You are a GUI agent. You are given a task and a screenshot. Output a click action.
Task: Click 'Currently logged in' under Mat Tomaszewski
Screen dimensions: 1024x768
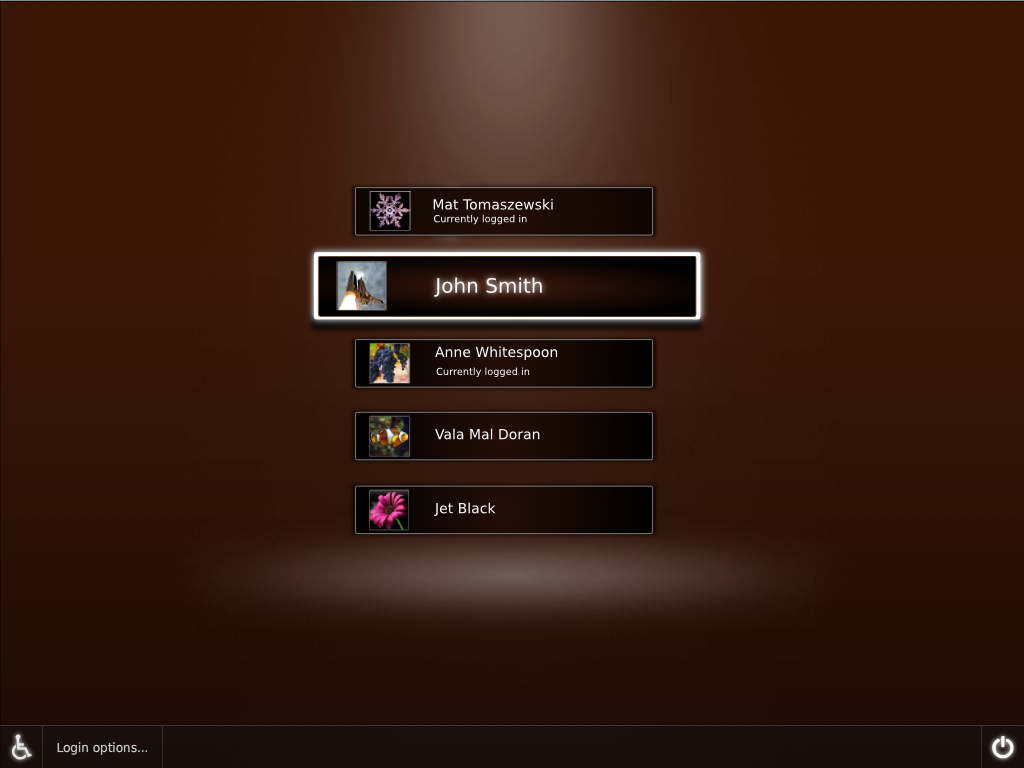click(480, 219)
